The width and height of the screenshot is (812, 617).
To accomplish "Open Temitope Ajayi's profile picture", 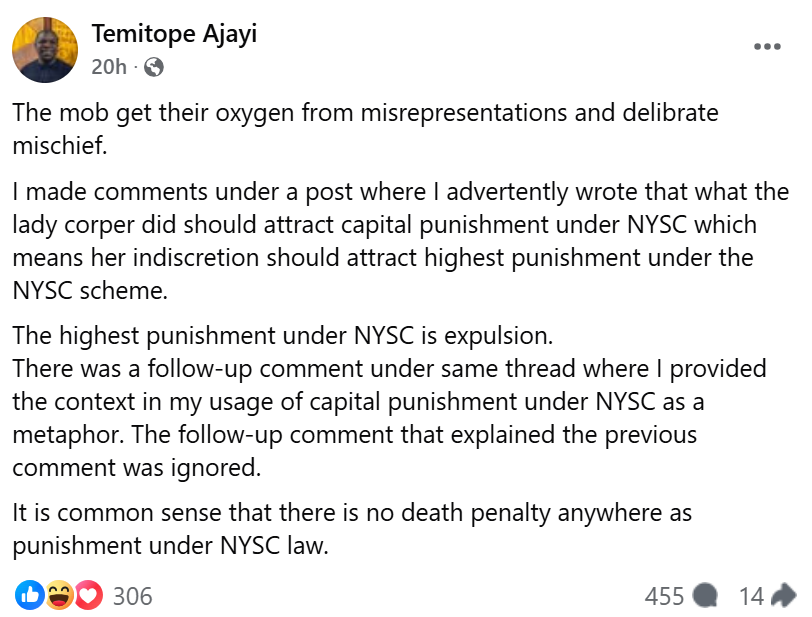I will [x=45, y=50].
